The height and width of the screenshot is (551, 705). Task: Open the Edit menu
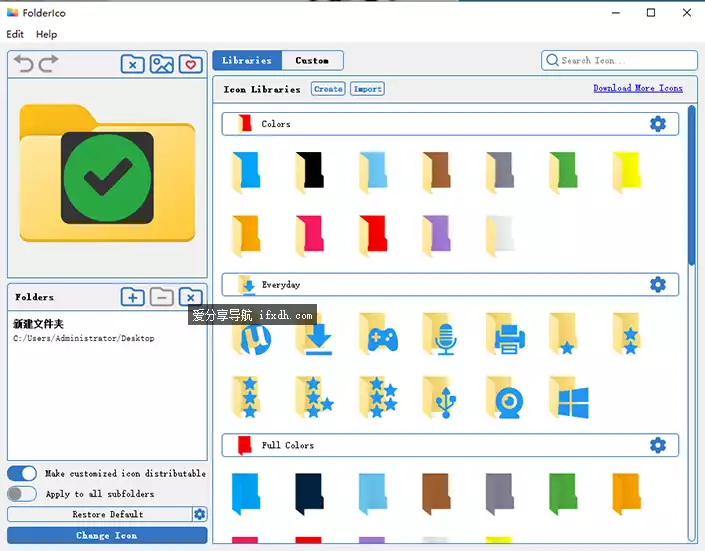15,34
